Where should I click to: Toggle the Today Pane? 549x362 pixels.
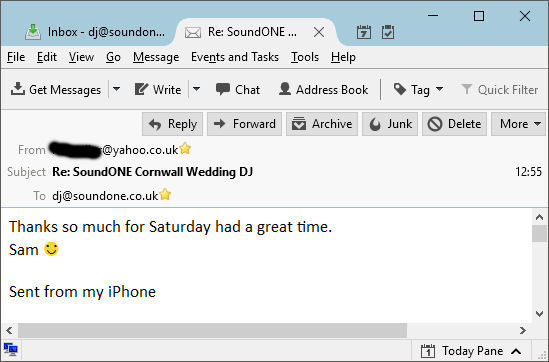point(471,351)
